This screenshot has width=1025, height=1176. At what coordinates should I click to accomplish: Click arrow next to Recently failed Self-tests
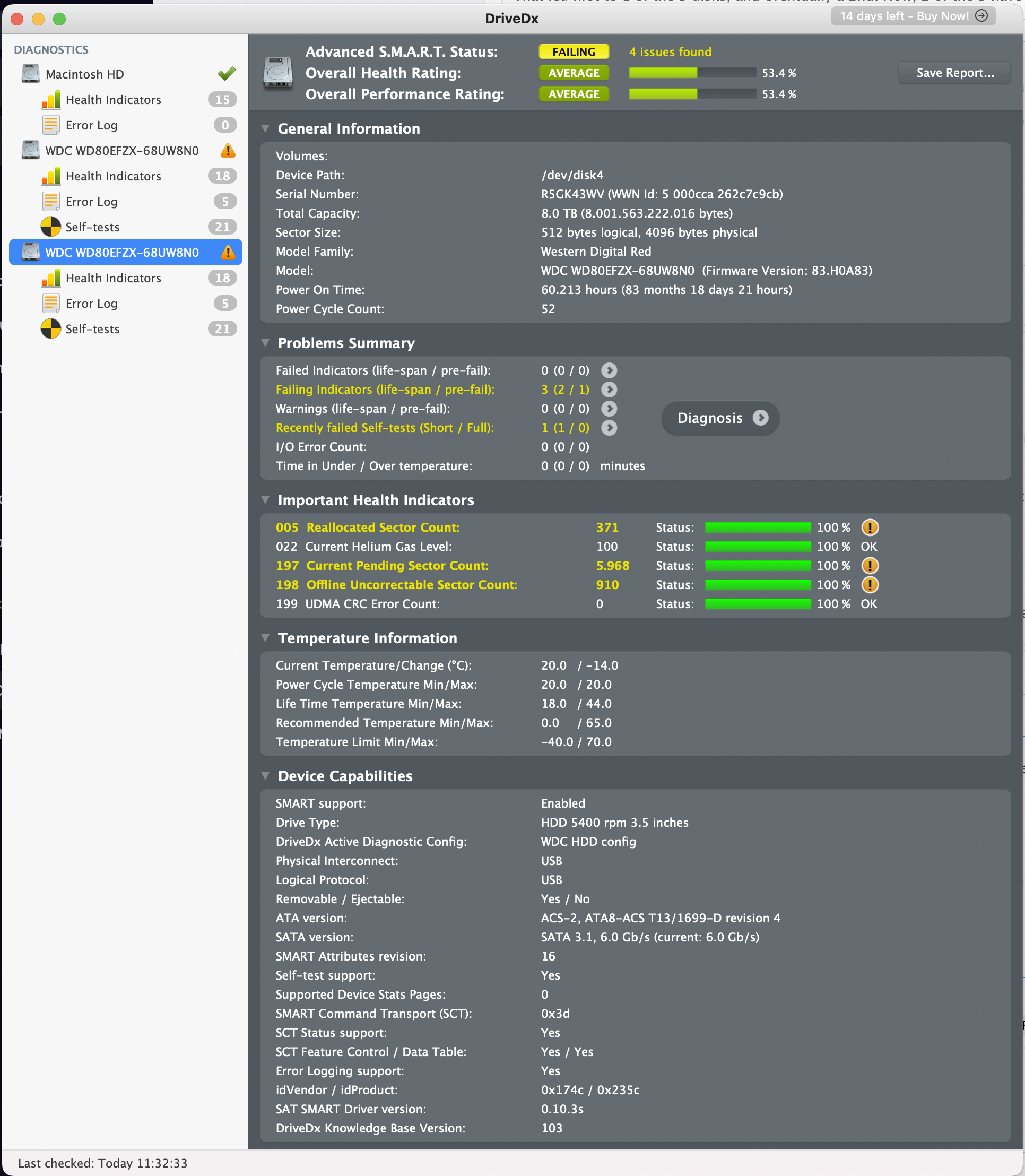[609, 428]
